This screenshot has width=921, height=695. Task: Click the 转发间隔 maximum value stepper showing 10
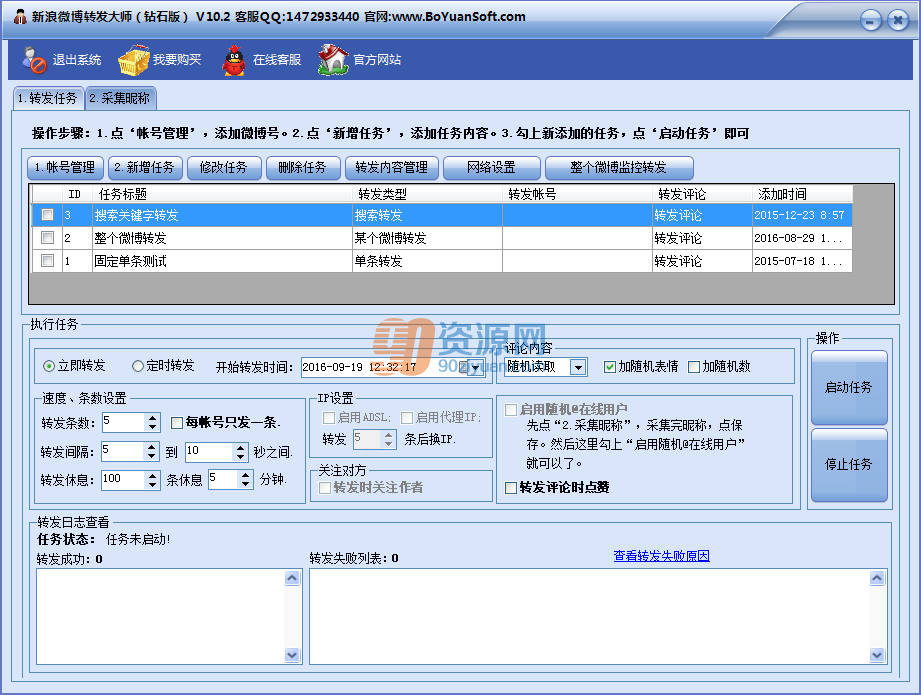[x=240, y=452]
